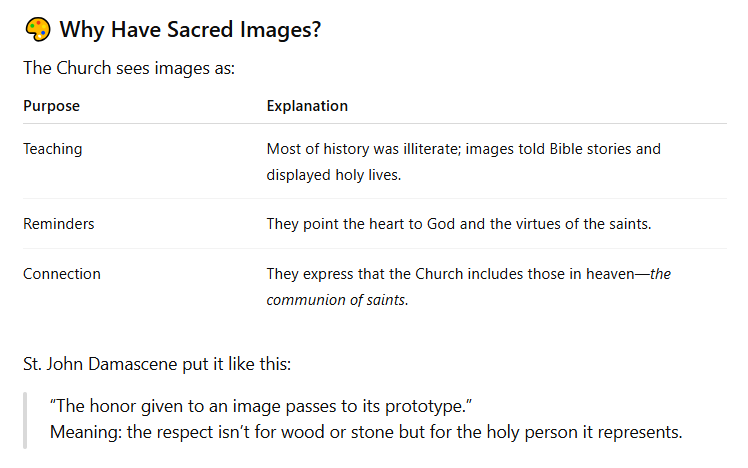Click the palette emoji icon beside heading
This screenshot has height=468, width=748.
[37, 29]
